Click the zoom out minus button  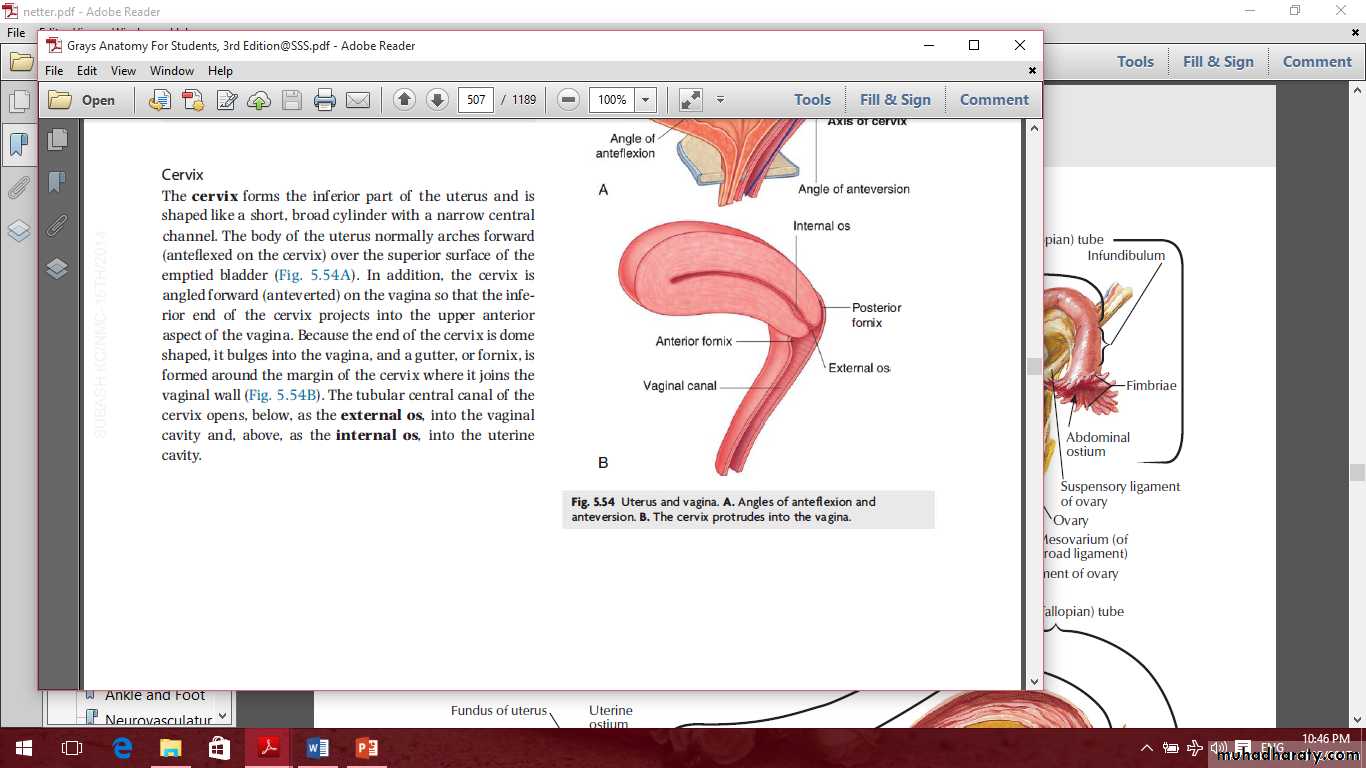click(x=568, y=100)
